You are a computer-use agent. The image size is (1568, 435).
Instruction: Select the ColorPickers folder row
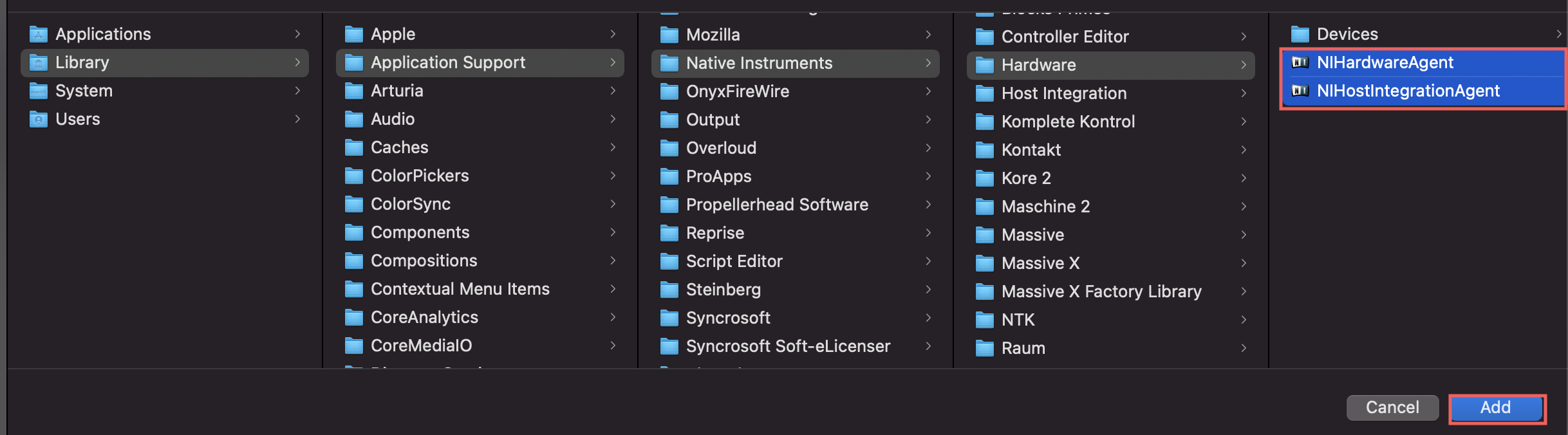pyautogui.click(x=480, y=176)
